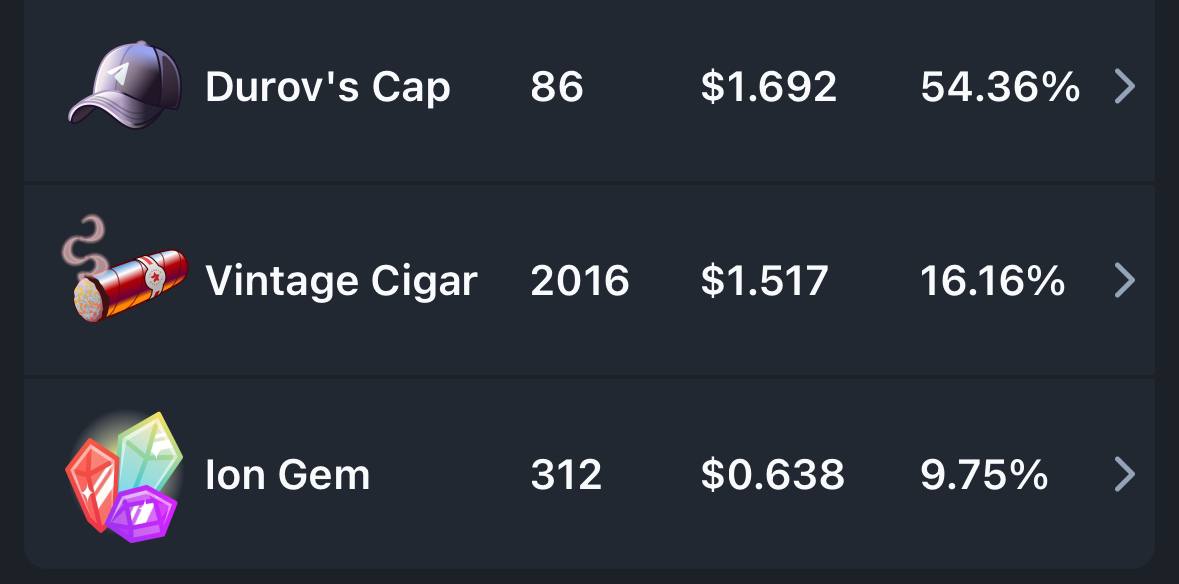Open Ion Gem details via chevron arrow
This screenshot has width=1179, height=584.
(1124, 474)
